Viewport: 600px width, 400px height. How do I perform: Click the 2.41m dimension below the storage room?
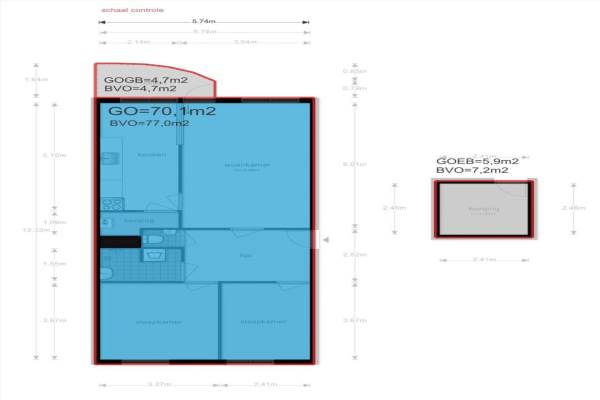pyautogui.click(x=482, y=260)
